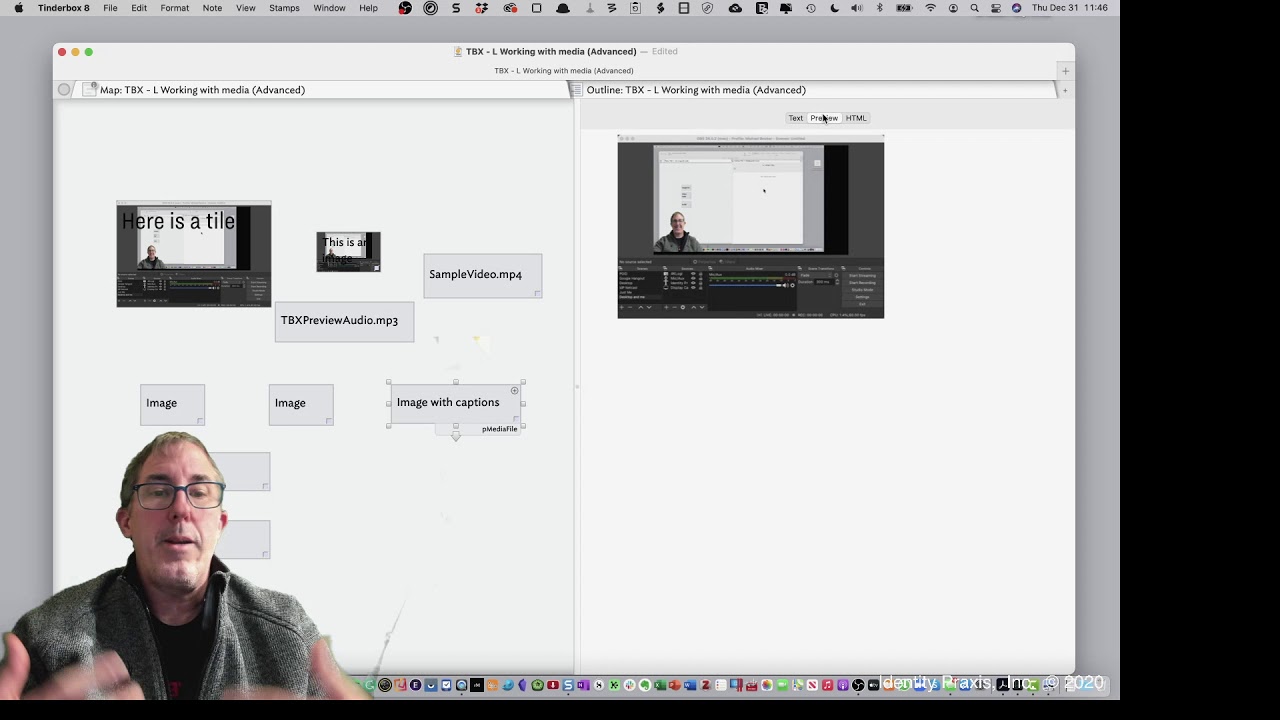Open Evernote from the Dock
This screenshot has height=720, width=1280.
point(645,685)
